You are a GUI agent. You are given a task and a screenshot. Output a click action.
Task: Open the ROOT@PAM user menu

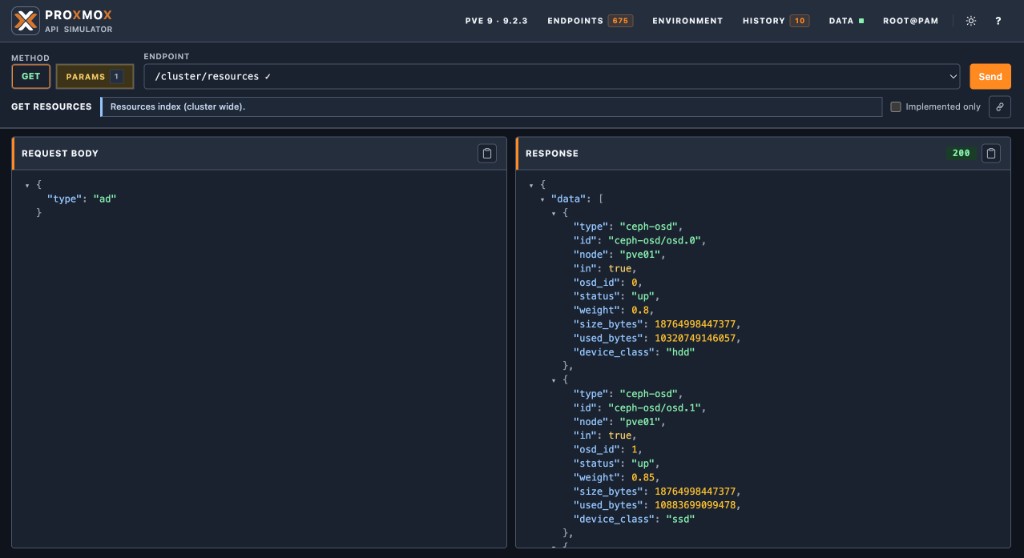[x=910, y=21]
